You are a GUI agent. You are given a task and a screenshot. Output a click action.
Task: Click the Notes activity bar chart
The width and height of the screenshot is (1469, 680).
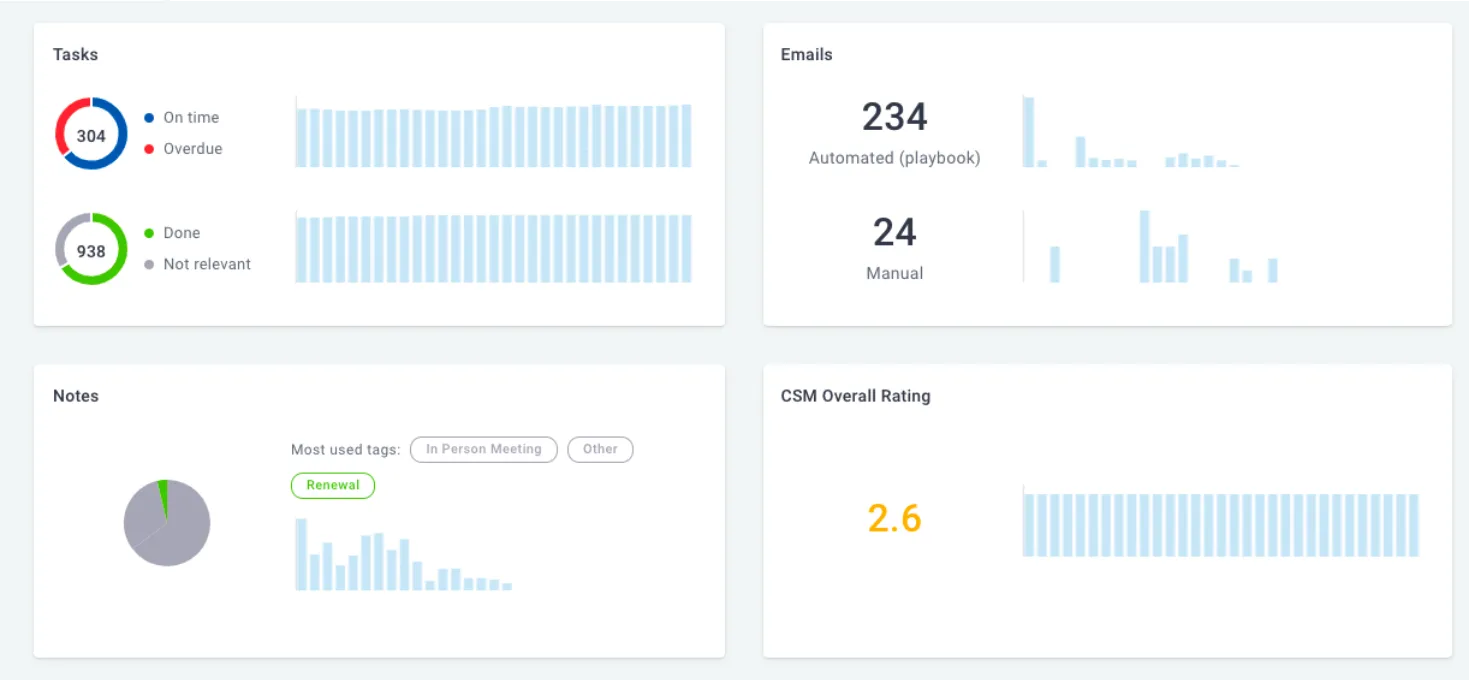click(404, 554)
